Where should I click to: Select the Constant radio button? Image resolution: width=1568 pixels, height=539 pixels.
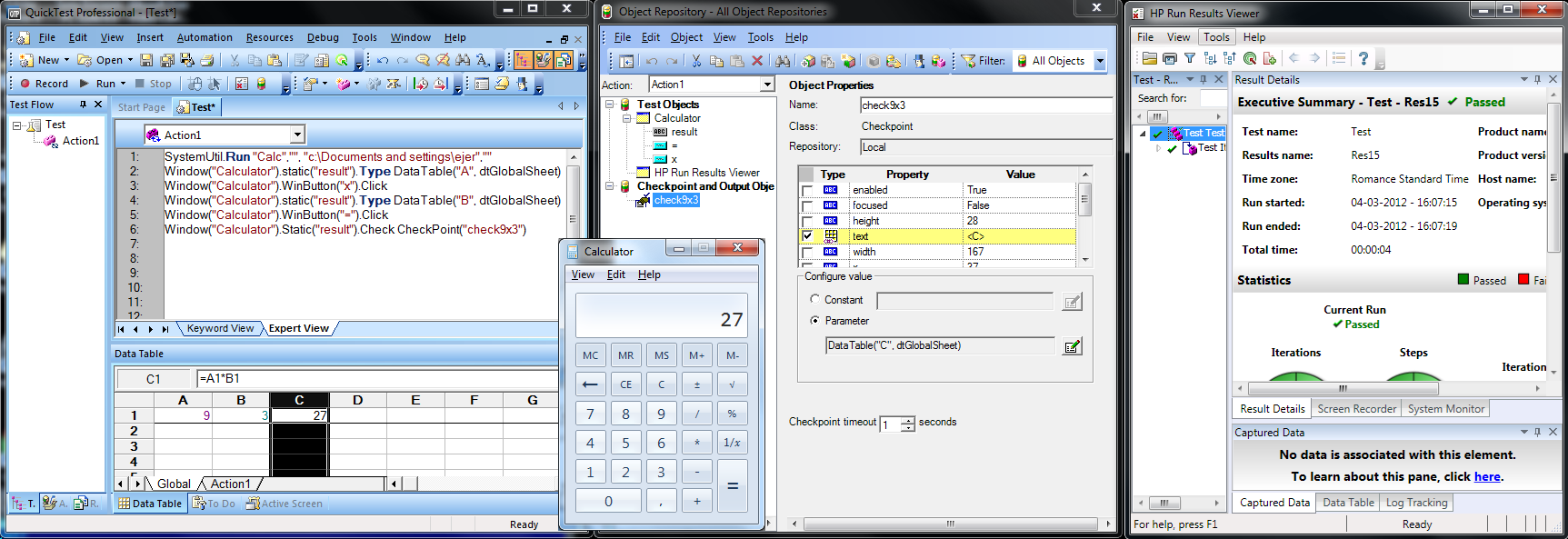[x=814, y=299]
